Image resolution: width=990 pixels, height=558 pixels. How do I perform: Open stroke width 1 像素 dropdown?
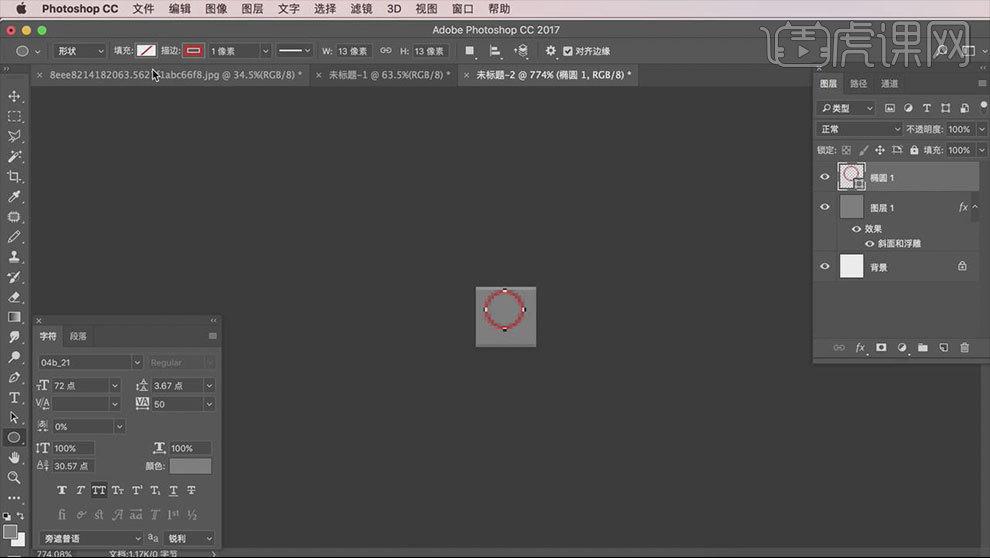(x=265, y=51)
